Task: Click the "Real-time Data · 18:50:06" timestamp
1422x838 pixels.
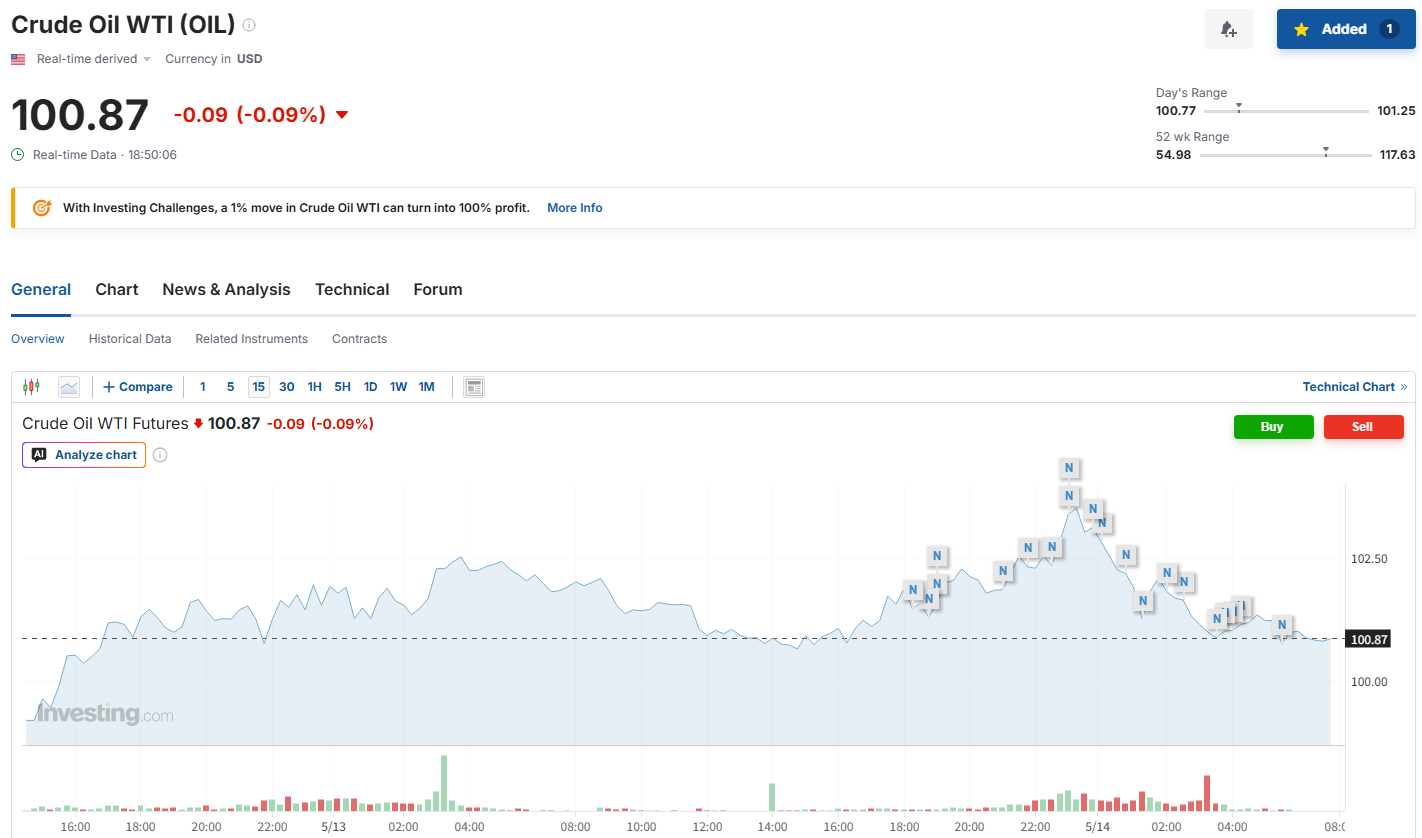Action: pos(105,155)
